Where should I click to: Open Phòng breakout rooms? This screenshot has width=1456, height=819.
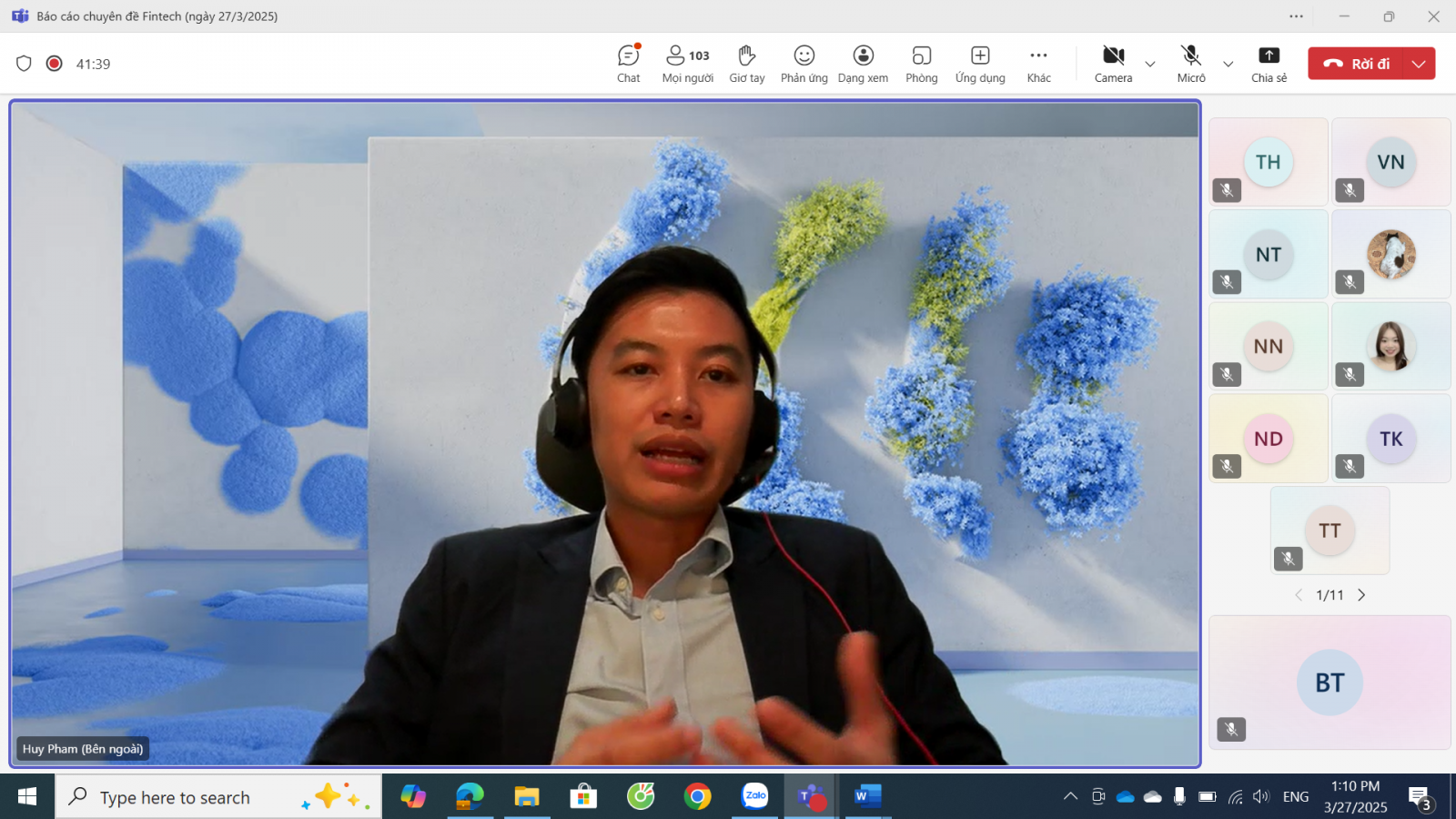921,64
